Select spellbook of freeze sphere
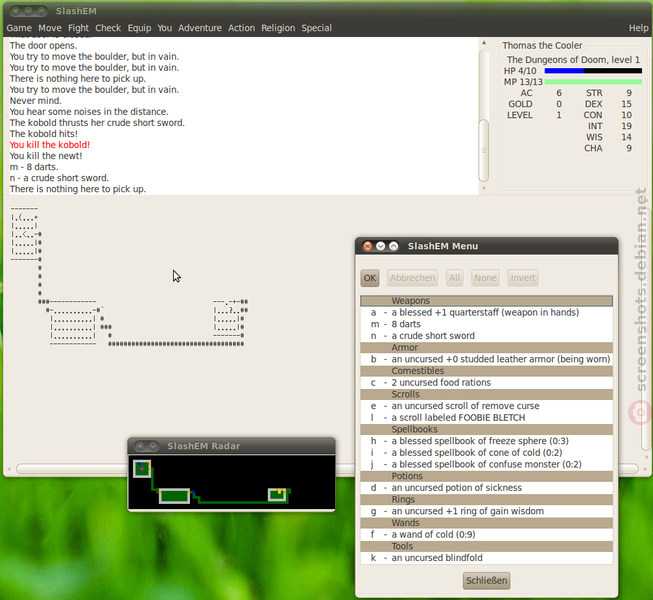Screen dimensions: 653x600 coord(486,441)
